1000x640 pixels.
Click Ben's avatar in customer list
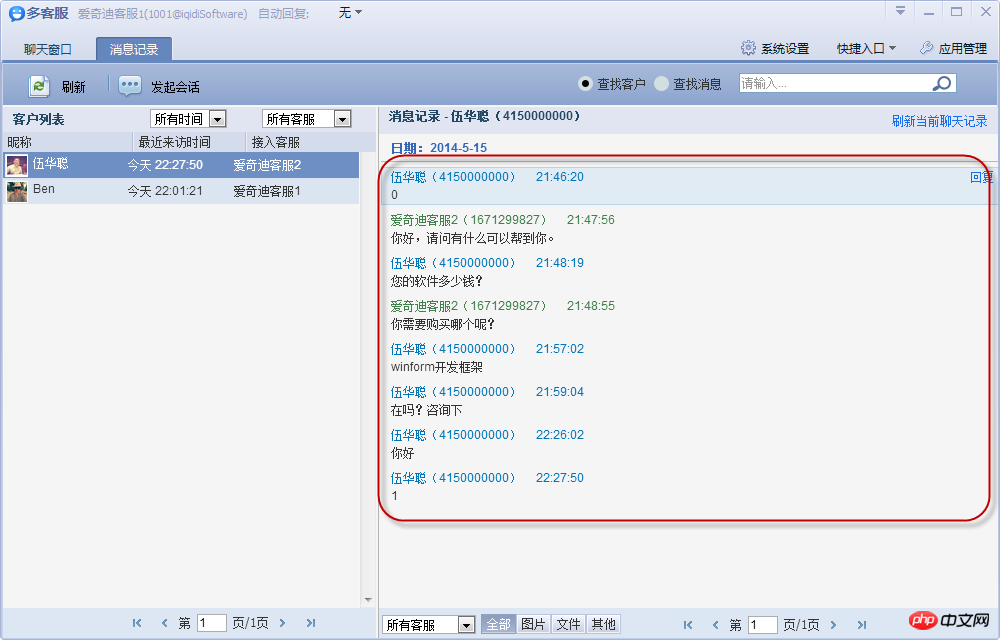(x=17, y=191)
